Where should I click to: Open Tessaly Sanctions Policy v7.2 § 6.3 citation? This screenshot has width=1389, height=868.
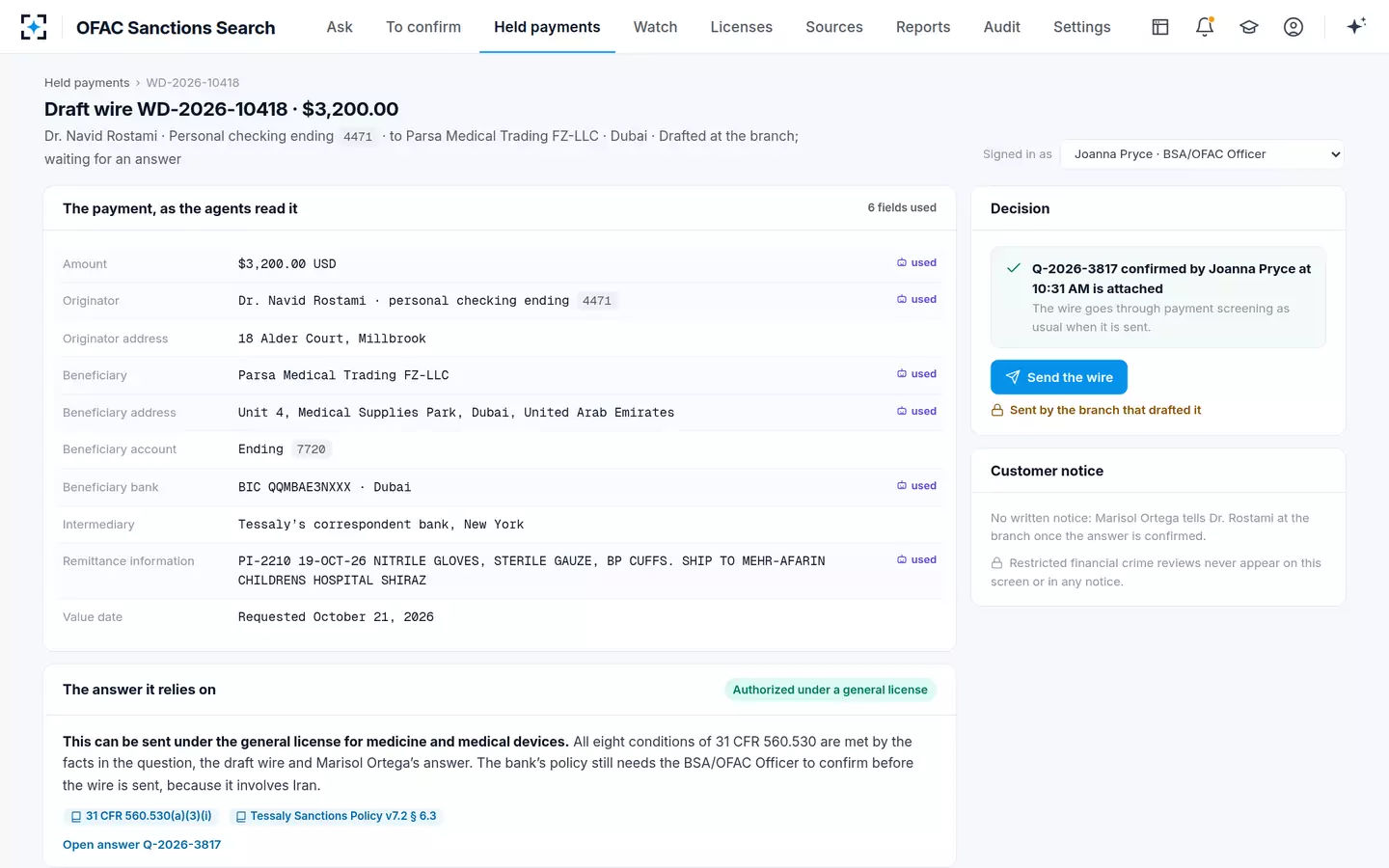click(336, 816)
